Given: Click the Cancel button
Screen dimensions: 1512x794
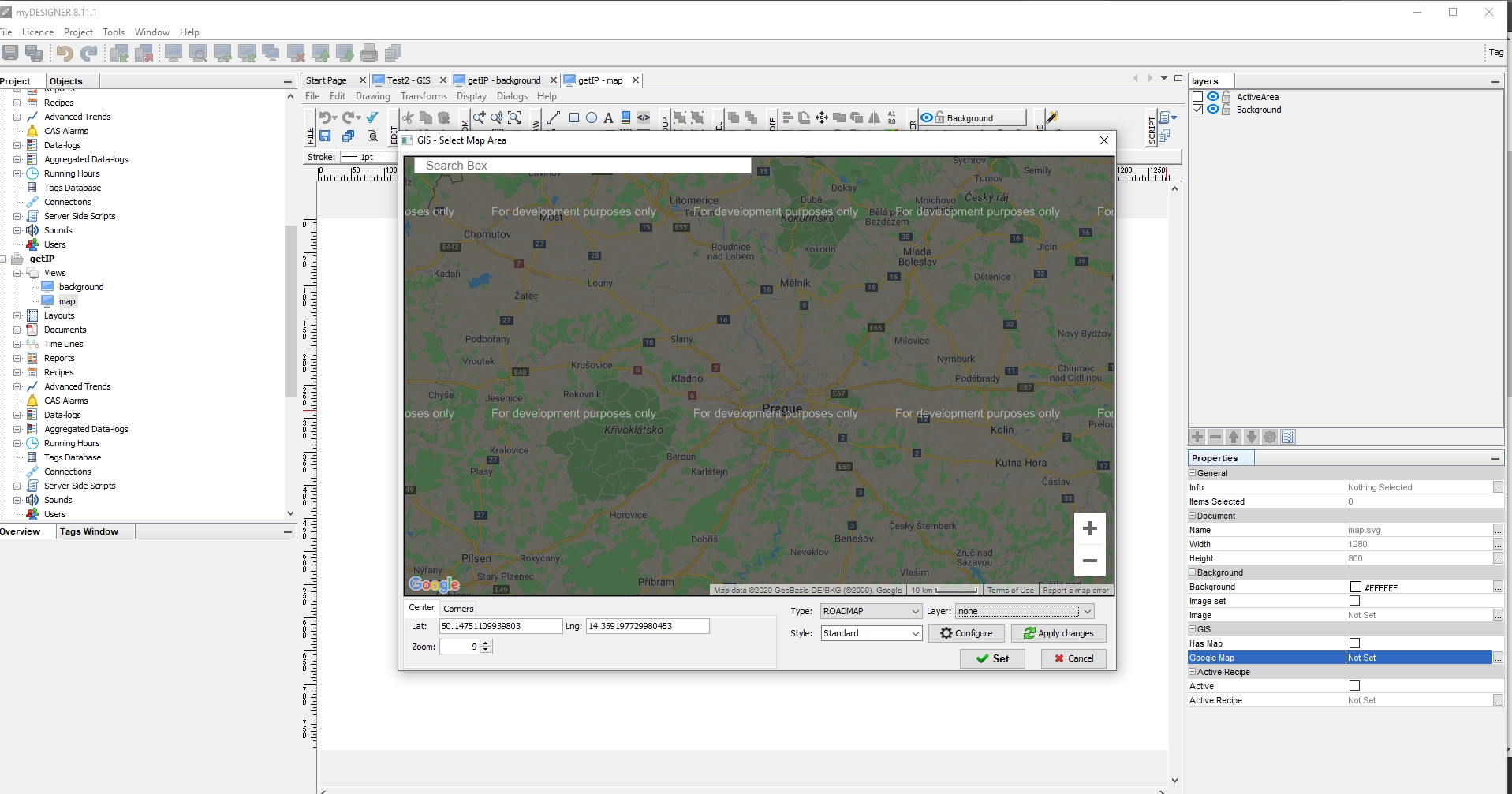Looking at the screenshot, I should [1073, 658].
